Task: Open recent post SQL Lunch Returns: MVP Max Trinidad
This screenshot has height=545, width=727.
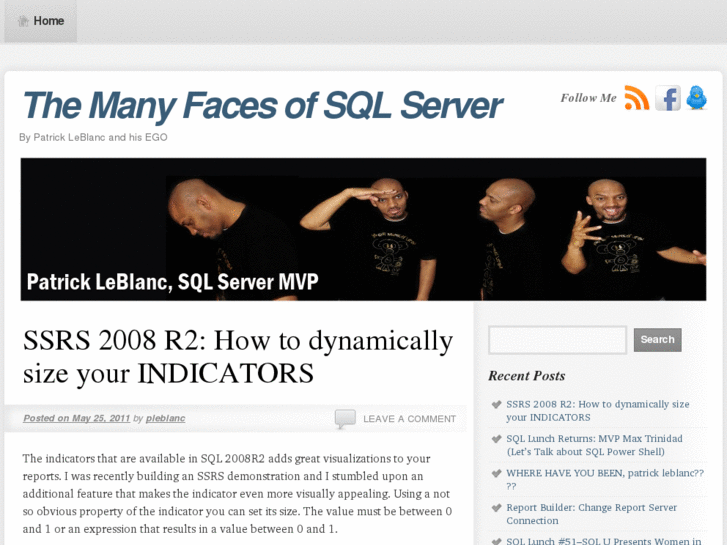Action: point(594,445)
